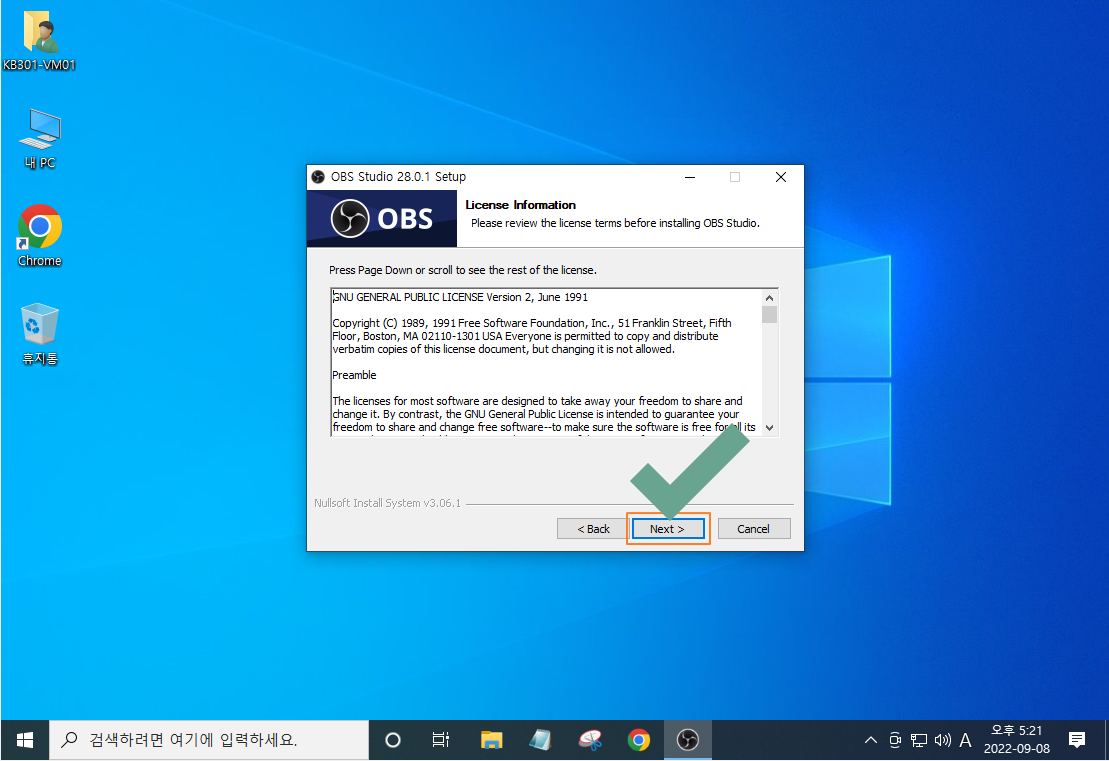Click the taskbar search box
This screenshot has height=761, width=1109.
(x=209, y=740)
